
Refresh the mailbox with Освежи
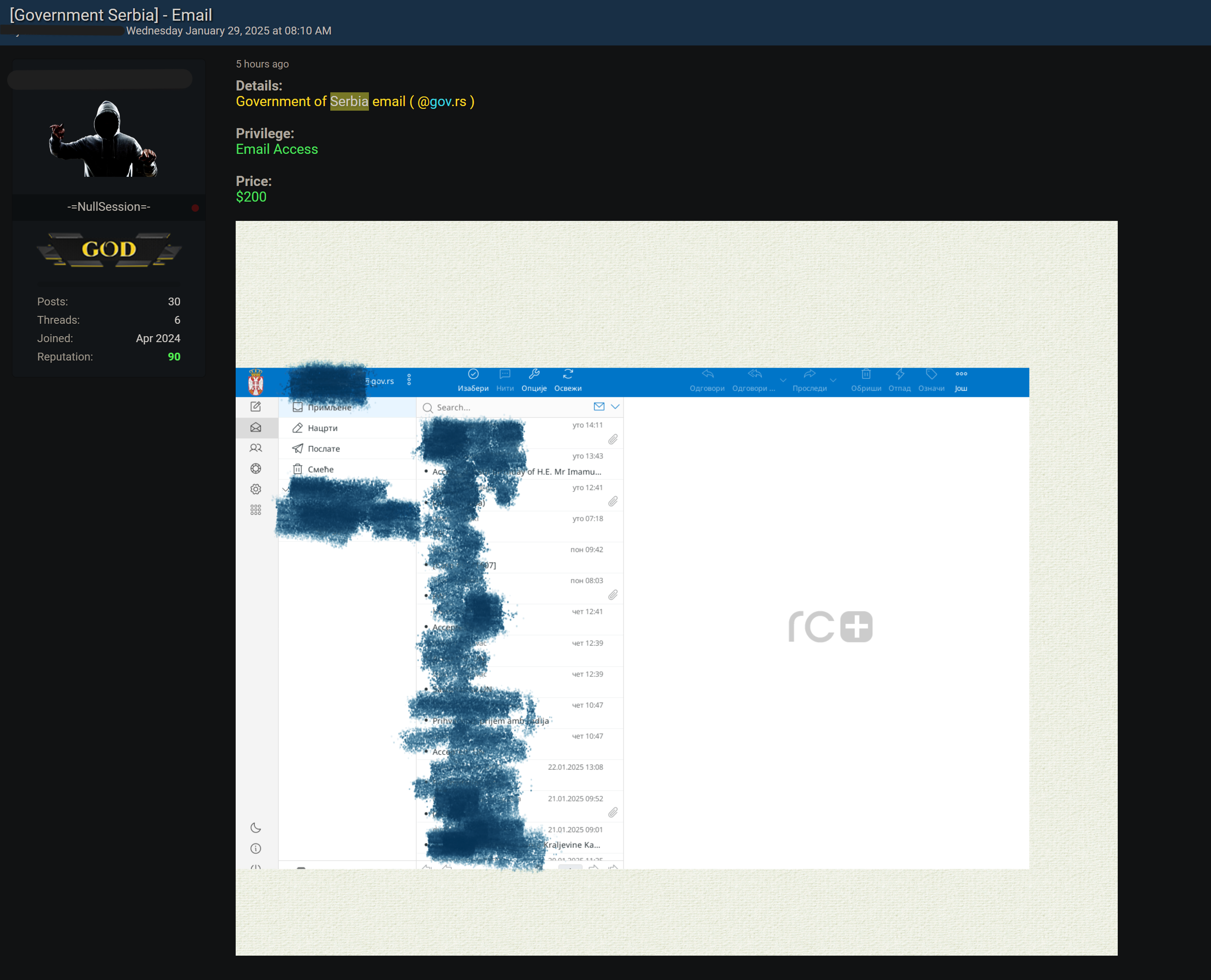pyautogui.click(x=568, y=381)
